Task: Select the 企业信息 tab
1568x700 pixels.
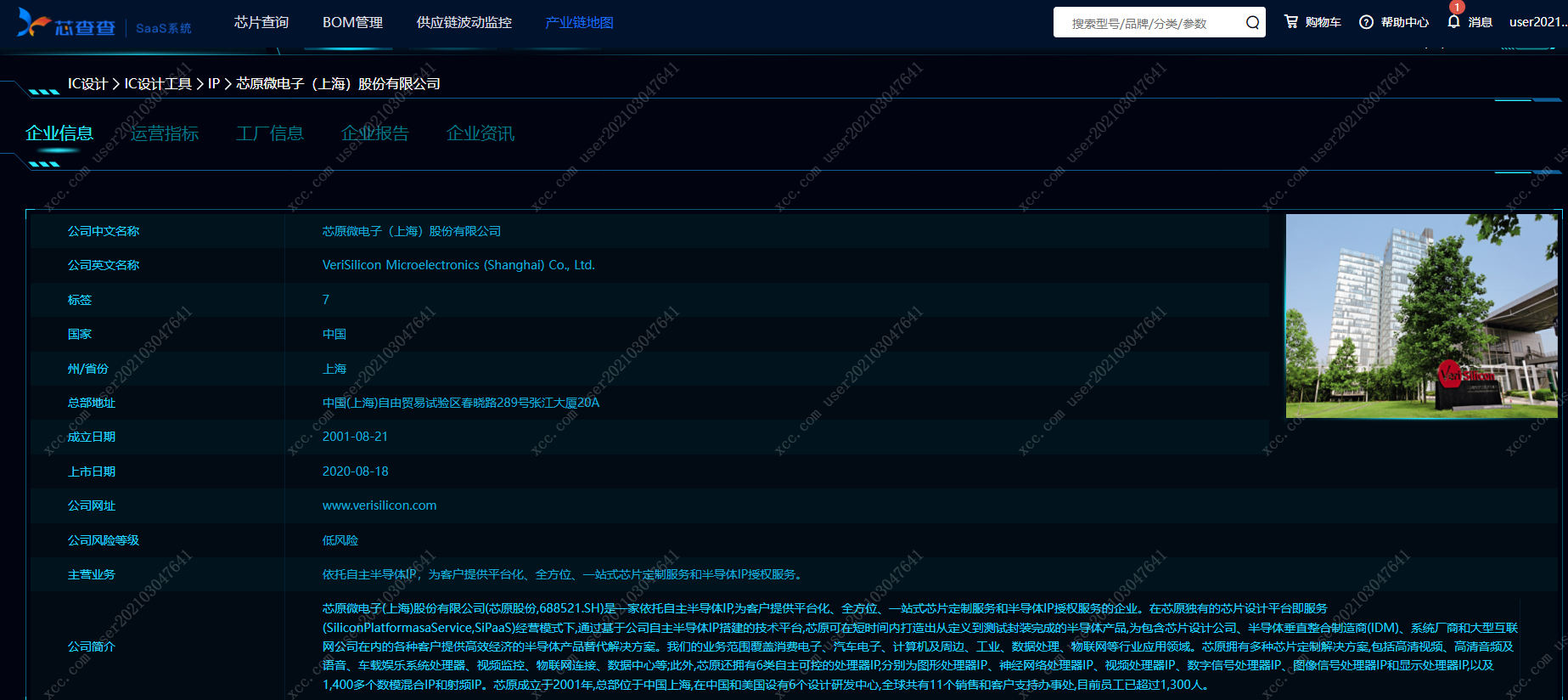Action: point(59,133)
